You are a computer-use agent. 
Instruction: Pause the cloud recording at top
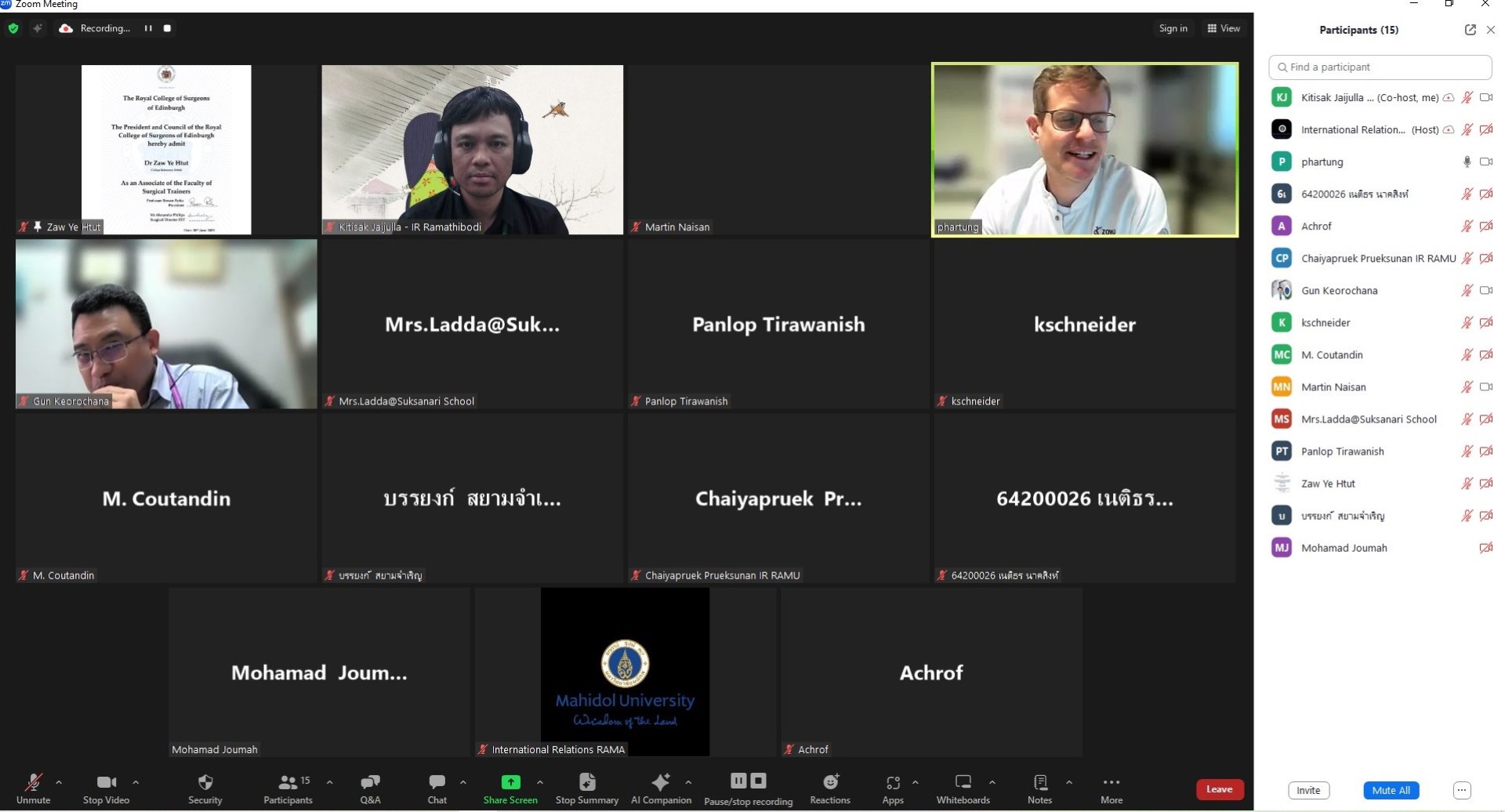[x=148, y=28]
